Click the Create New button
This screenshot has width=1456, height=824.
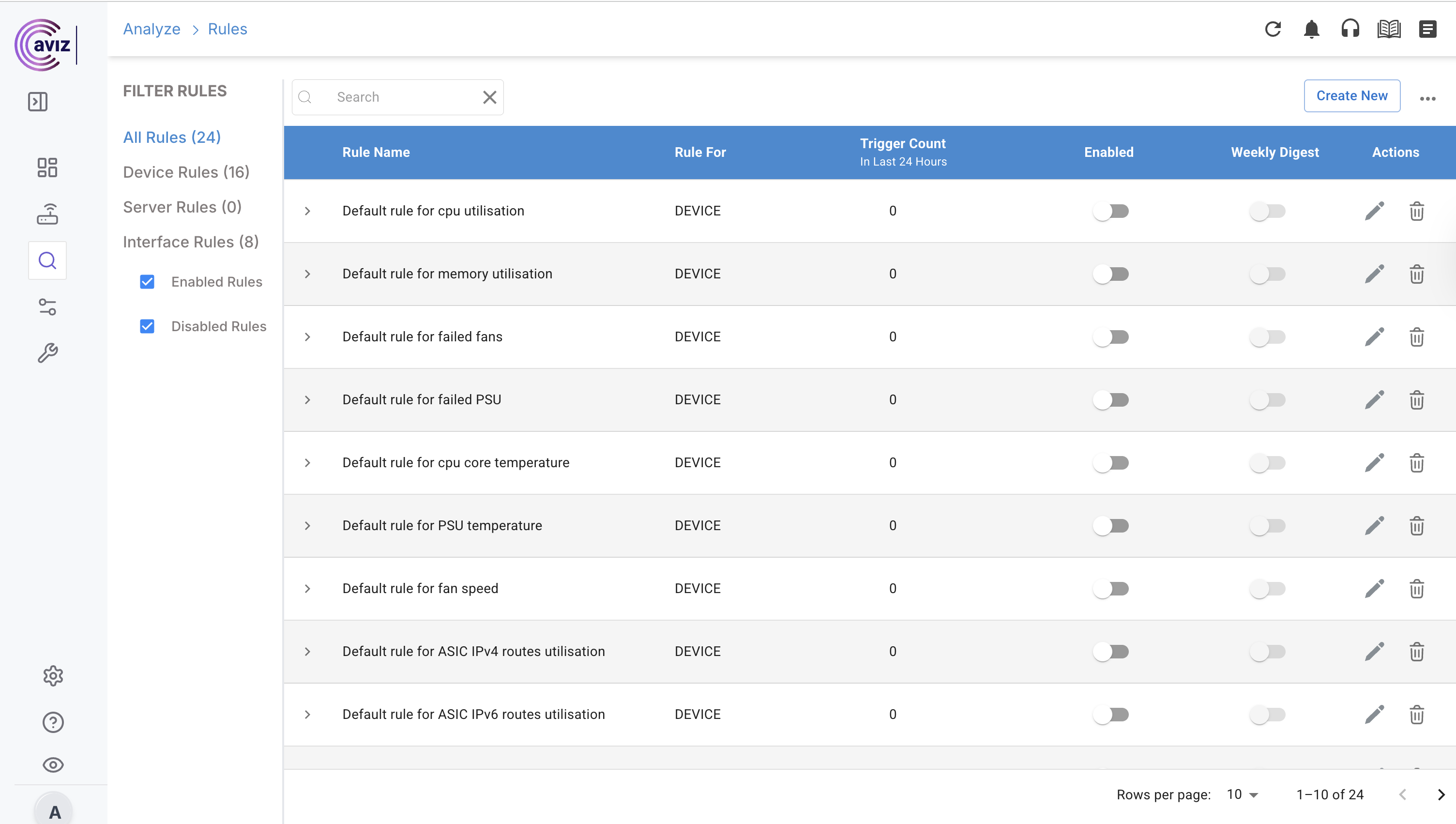(1351, 96)
